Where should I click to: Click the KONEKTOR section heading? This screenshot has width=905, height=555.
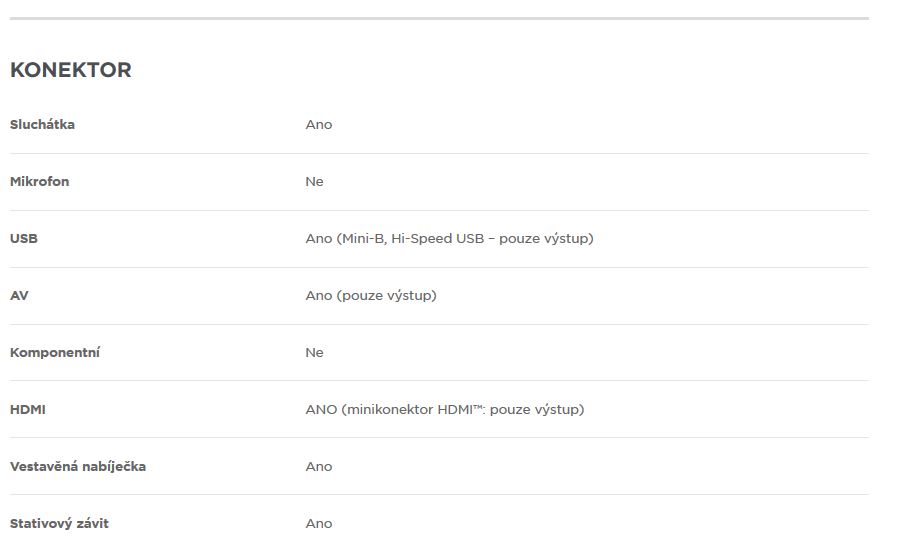coord(70,70)
